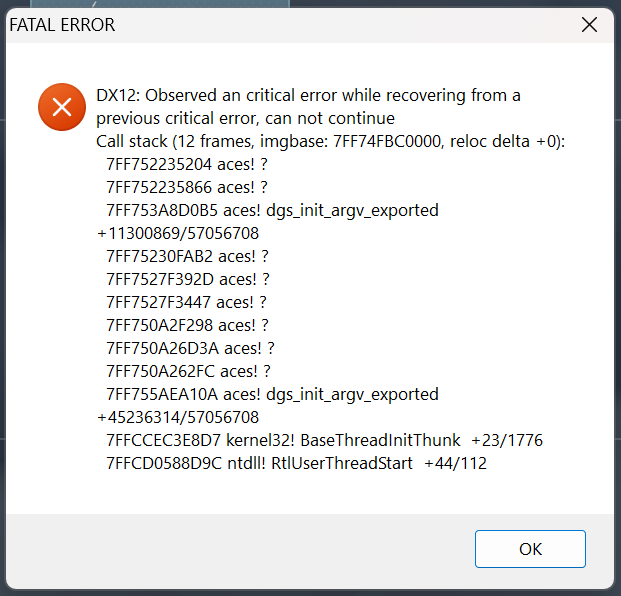Click the Call stack imgbase header line
The image size is (621, 596).
point(331,142)
